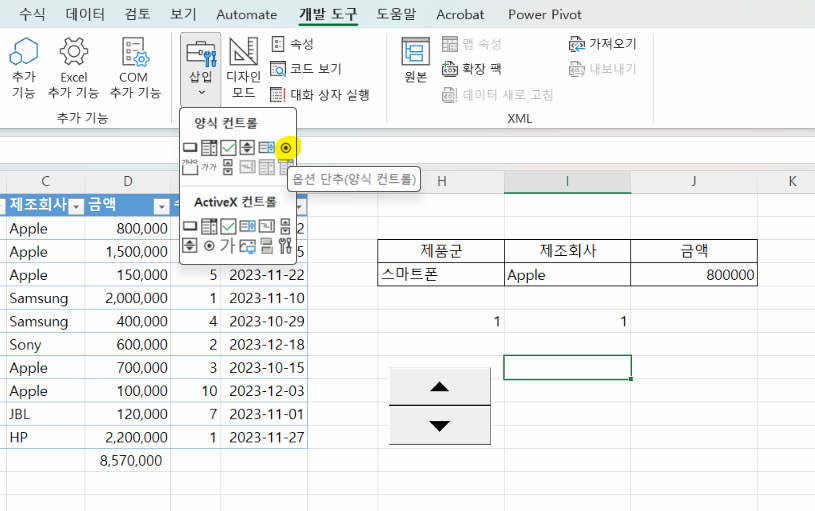Click spin button up arrow on sheet

coord(440,386)
